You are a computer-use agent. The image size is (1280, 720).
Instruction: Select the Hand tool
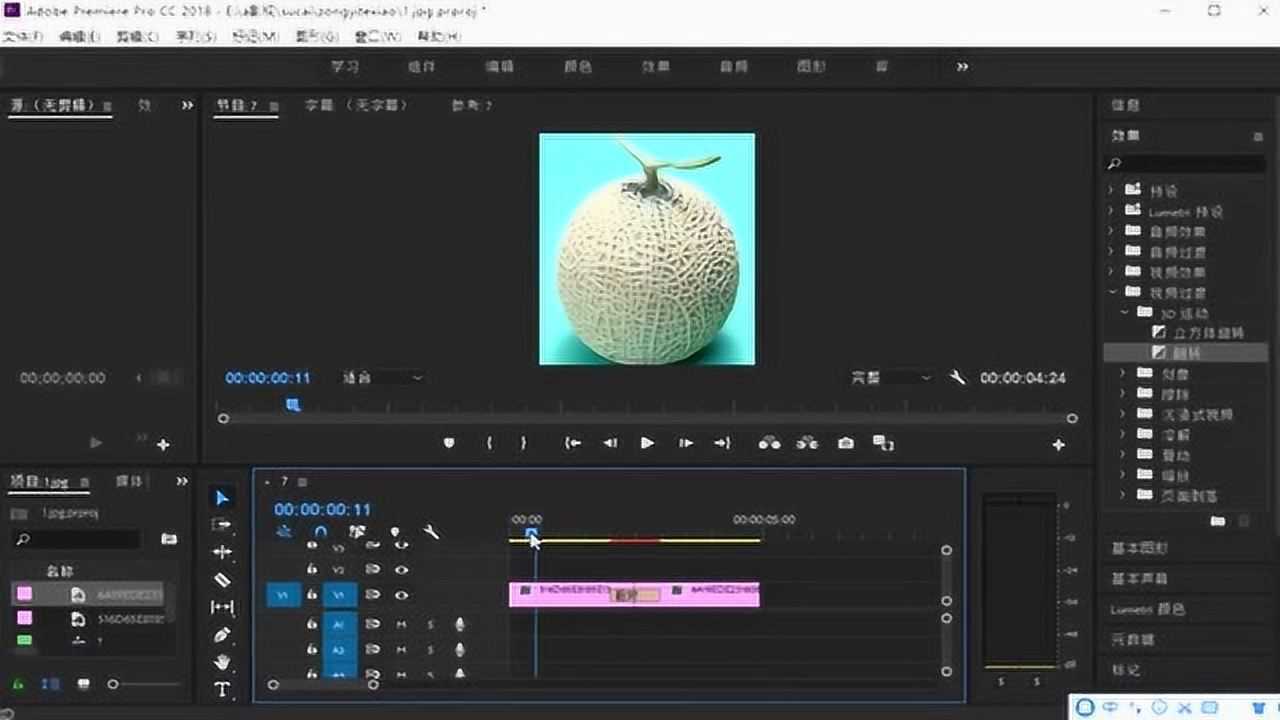pos(222,662)
